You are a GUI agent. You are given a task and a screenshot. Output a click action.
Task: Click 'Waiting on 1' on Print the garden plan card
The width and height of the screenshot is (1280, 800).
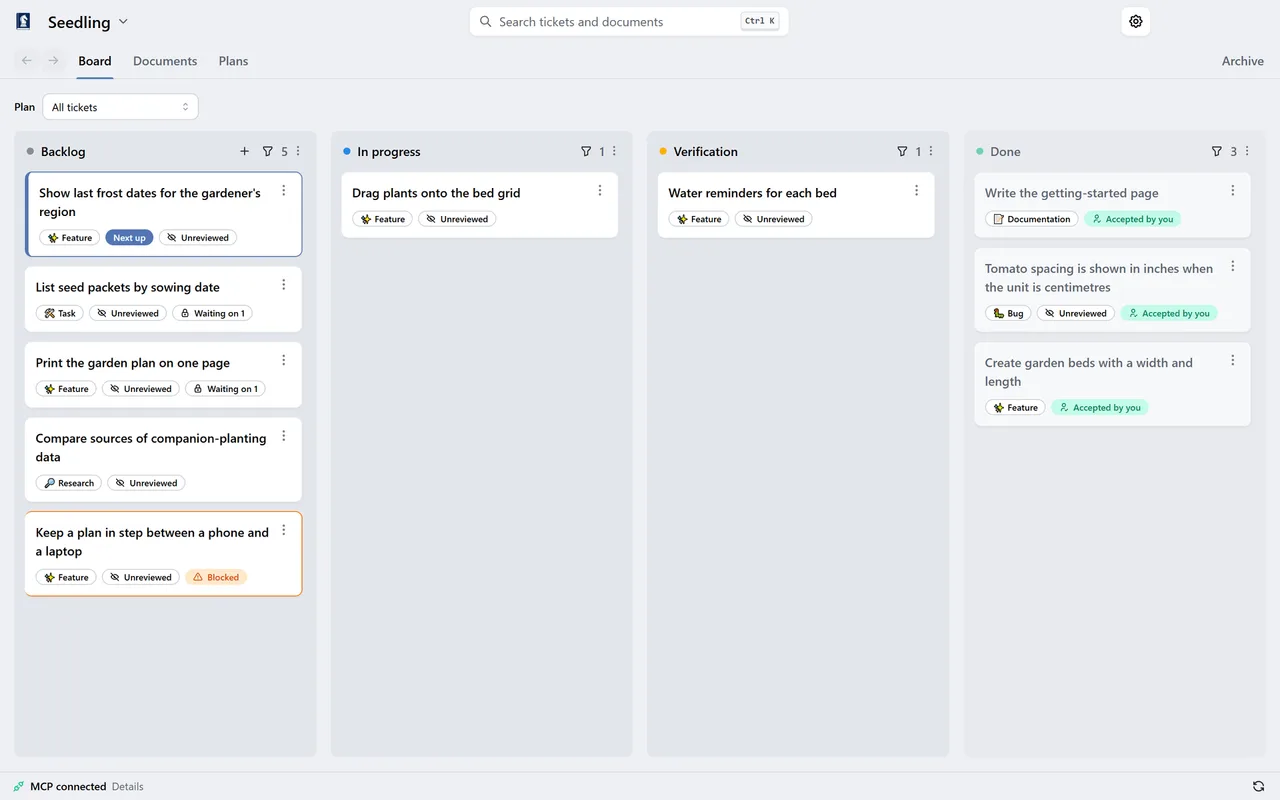pos(225,389)
